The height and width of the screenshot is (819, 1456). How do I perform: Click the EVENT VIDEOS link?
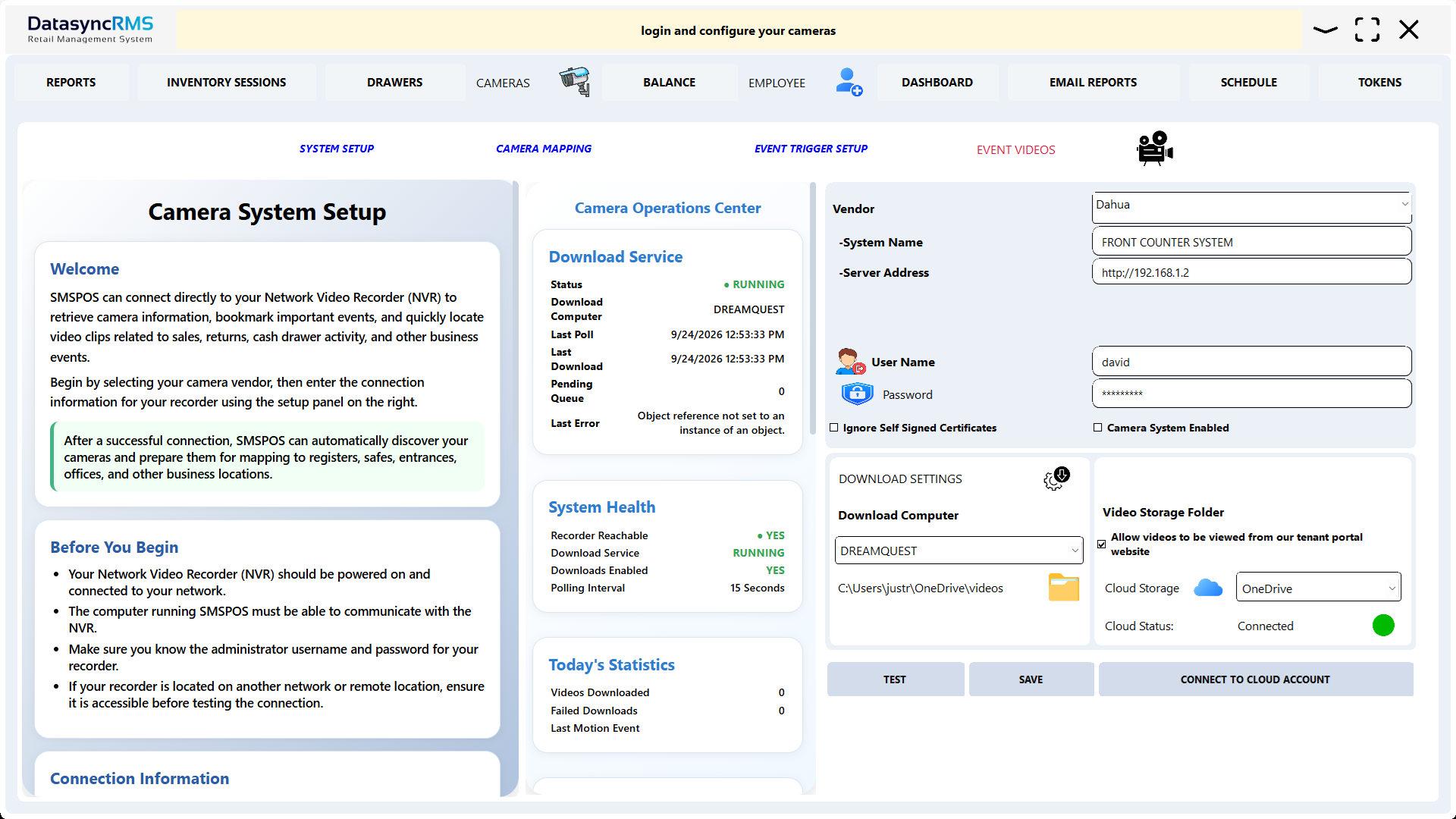[x=1016, y=150]
